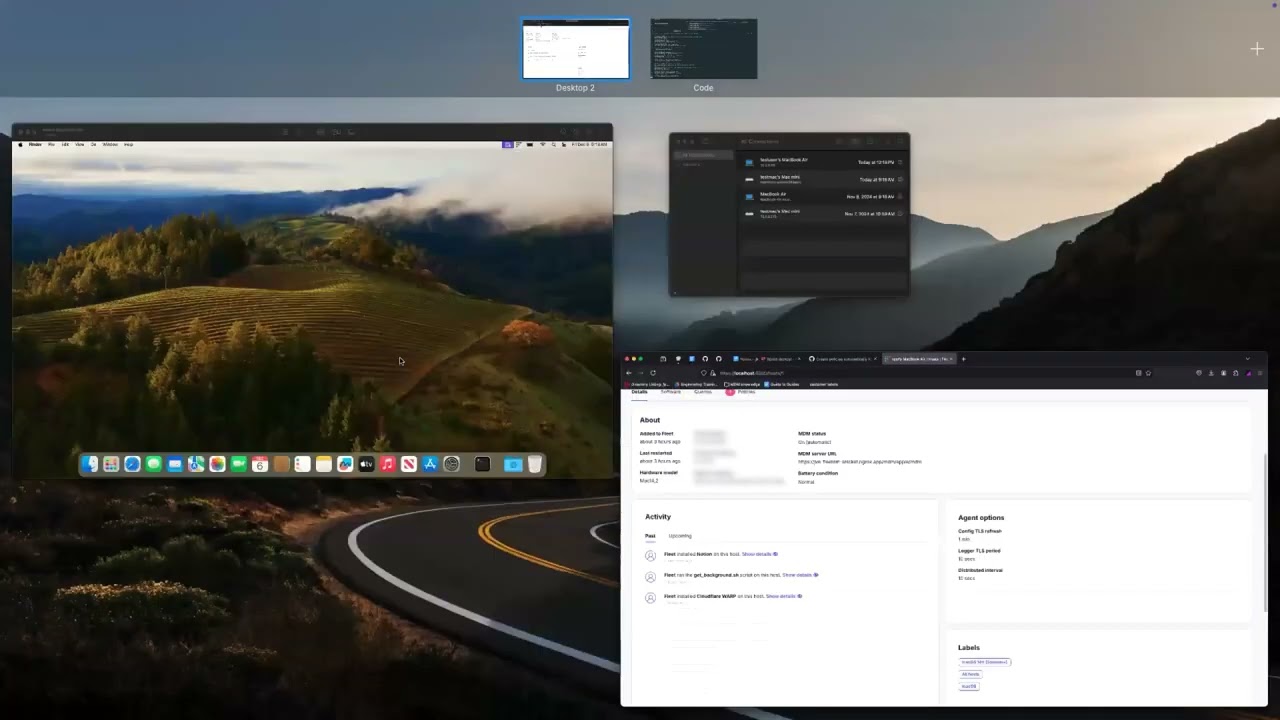1280x720 pixels.
Task: Open App Store in the remote screen's Dock
Action: coord(430,464)
